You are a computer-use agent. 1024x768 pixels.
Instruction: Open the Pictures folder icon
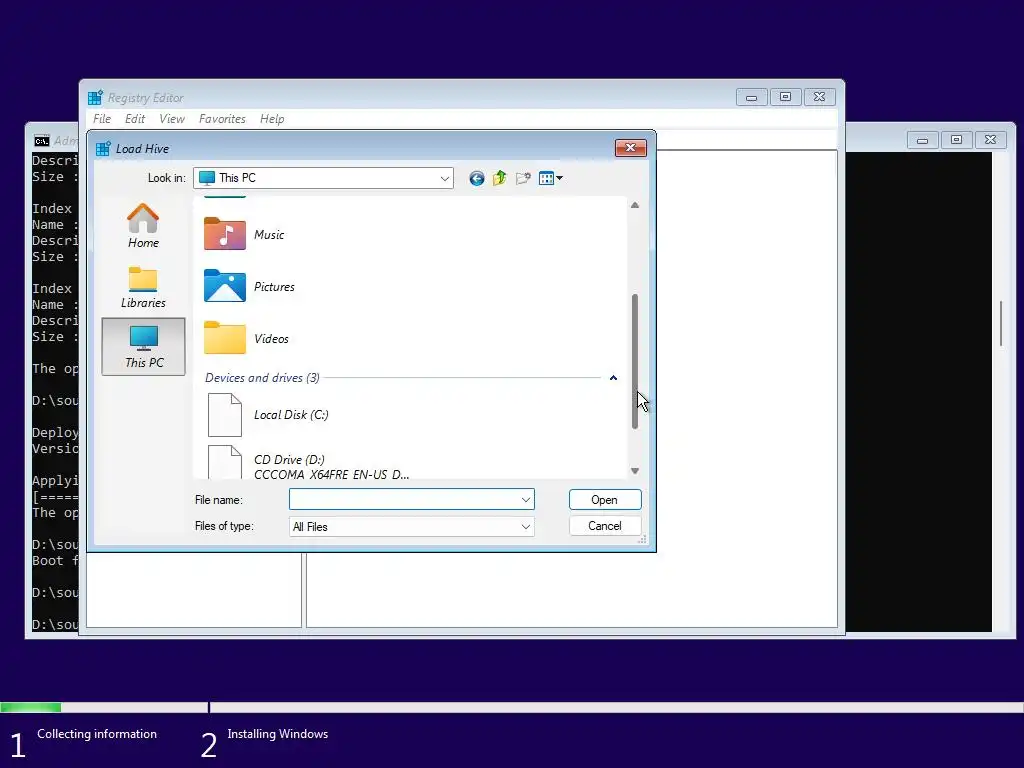pos(225,286)
